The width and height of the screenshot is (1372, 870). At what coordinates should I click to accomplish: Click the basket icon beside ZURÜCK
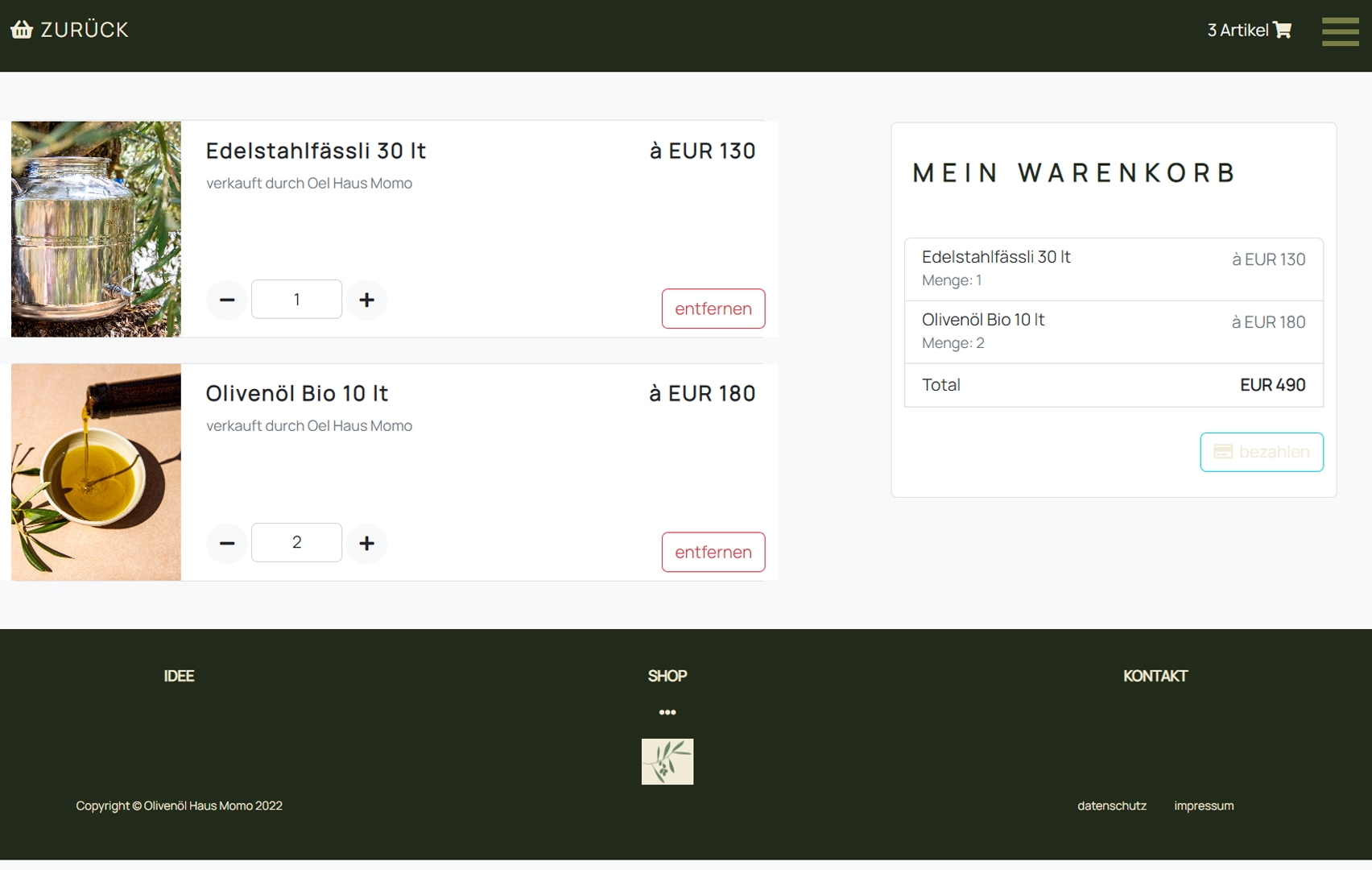pyautogui.click(x=22, y=30)
